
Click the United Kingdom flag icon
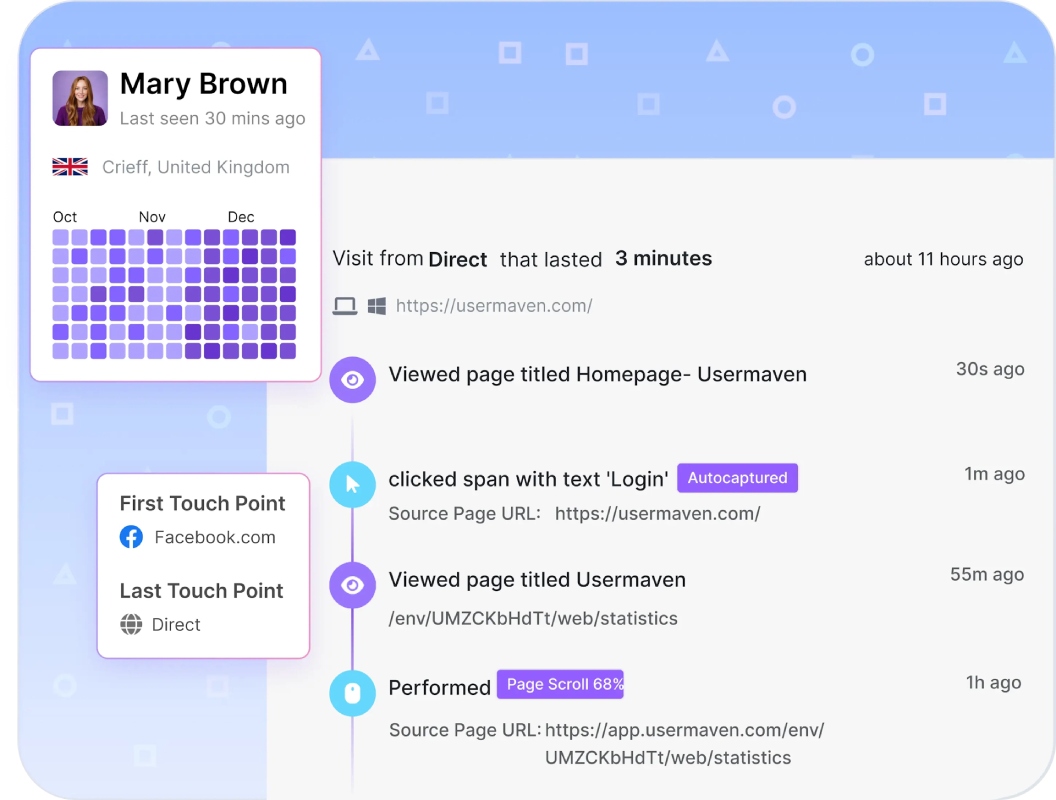point(70,166)
